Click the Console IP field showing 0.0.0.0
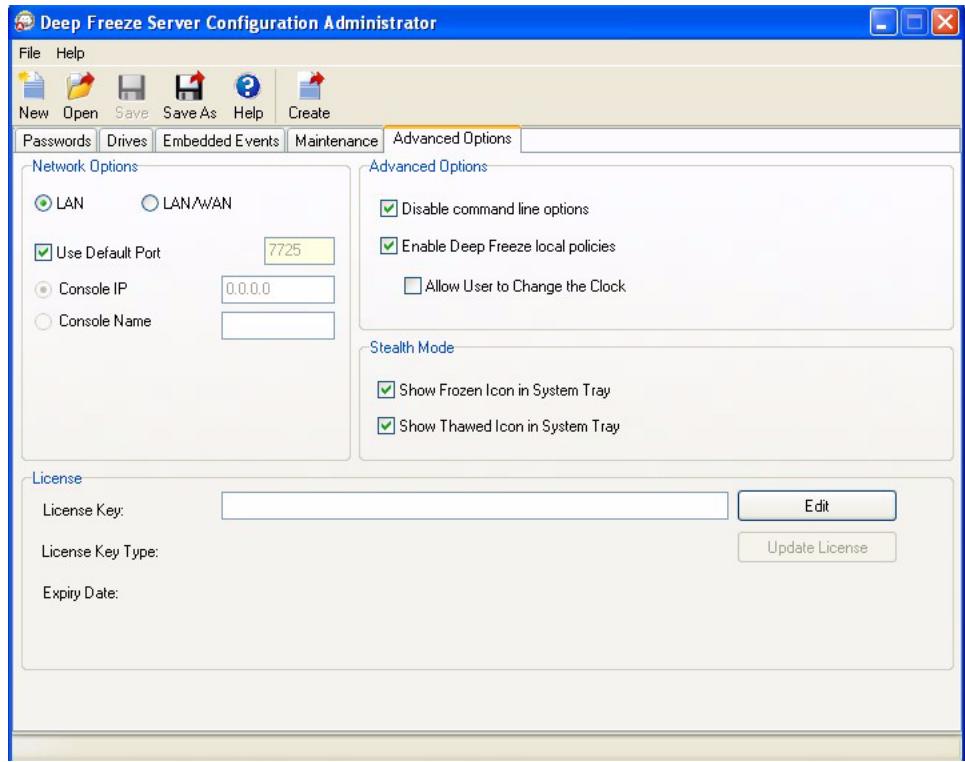Image resolution: width=965 pixels, height=762 pixels. (x=278, y=289)
